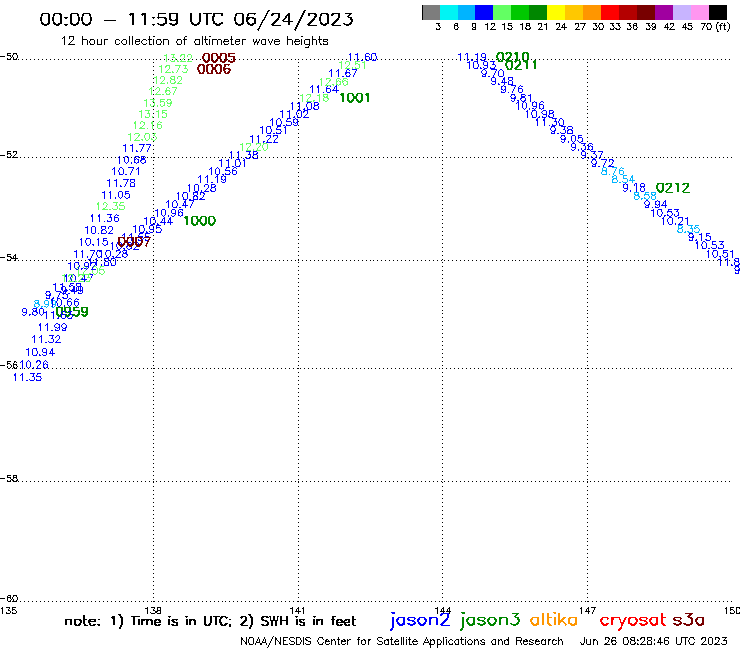Select the black swatch at the legend's end

click(717, 12)
